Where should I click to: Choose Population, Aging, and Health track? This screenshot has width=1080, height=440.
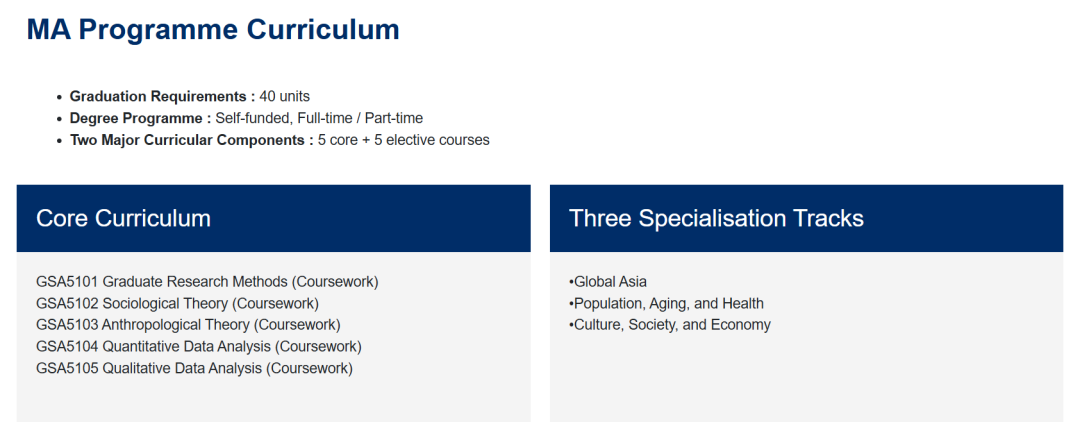click(x=668, y=304)
